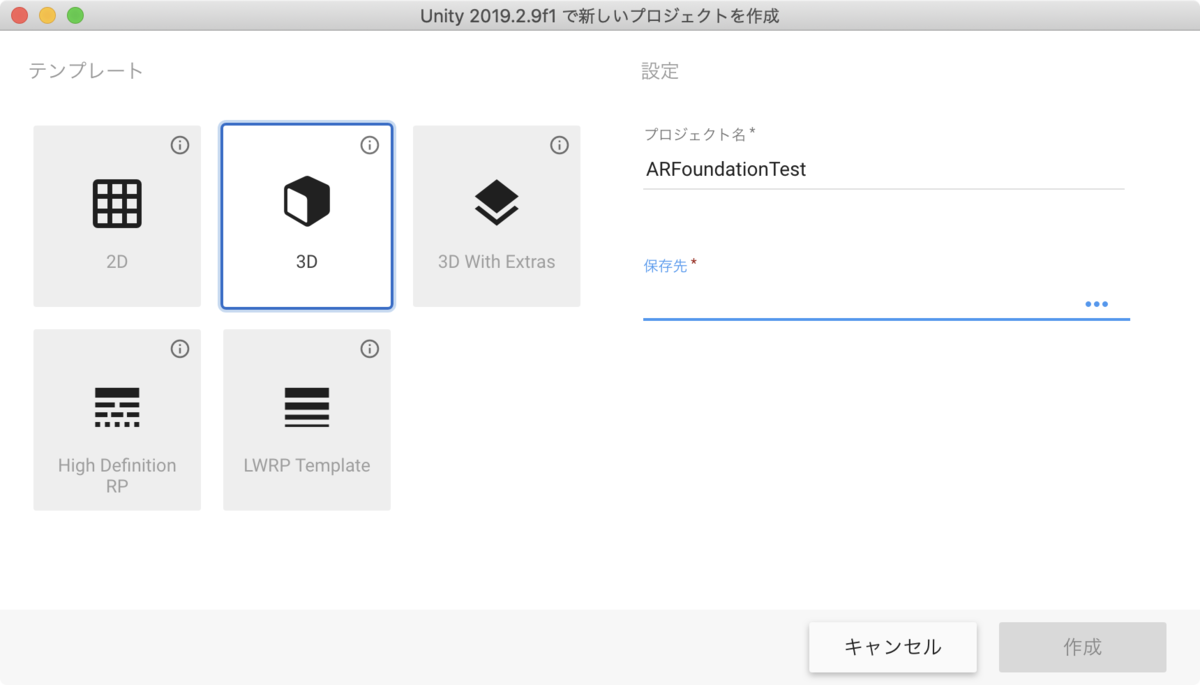Open info for the 3D With Extras template
The height and width of the screenshot is (685, 1200).
[559, 145]
